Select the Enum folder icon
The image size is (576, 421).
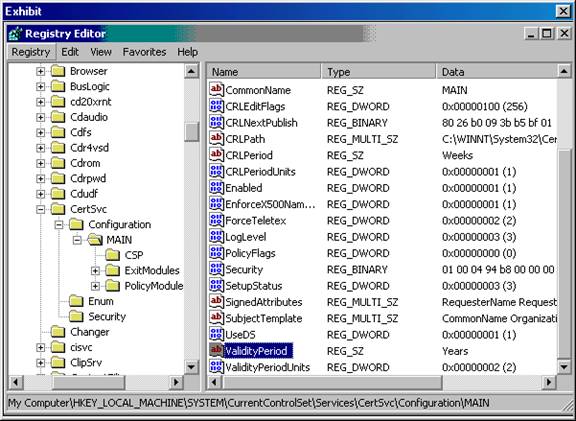(76, 301)
